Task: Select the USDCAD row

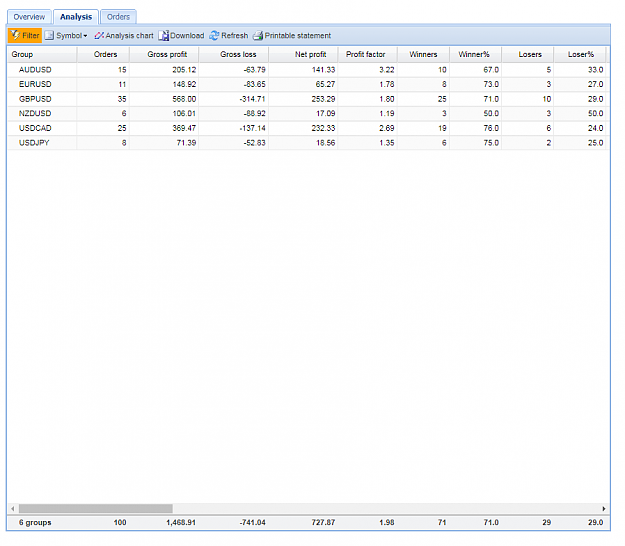Action: [x=307, y=128]
